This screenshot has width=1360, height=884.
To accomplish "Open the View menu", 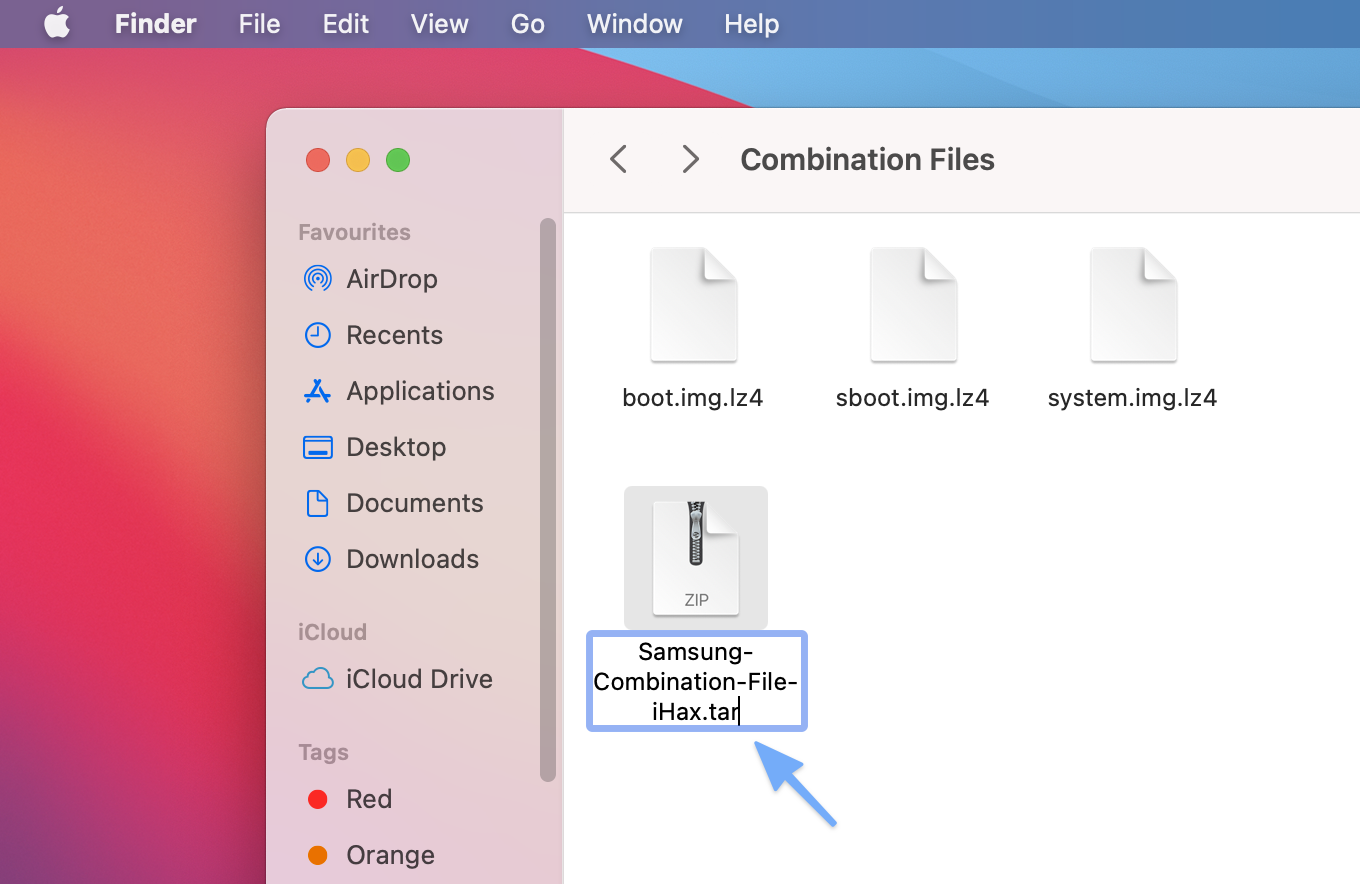I will point(440,24).
